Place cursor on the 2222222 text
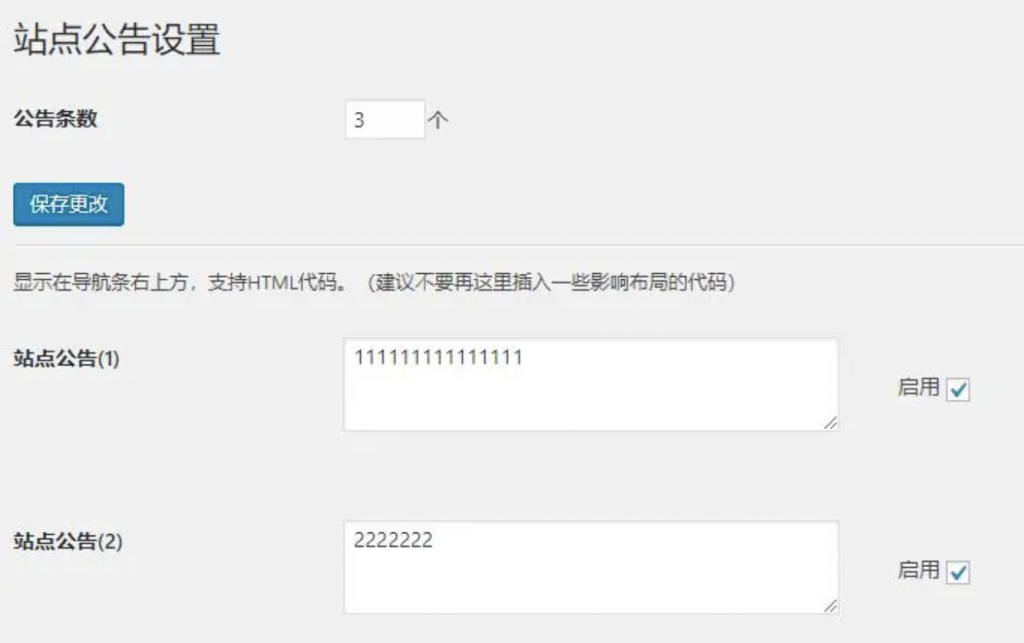 (x=393, y=541)
